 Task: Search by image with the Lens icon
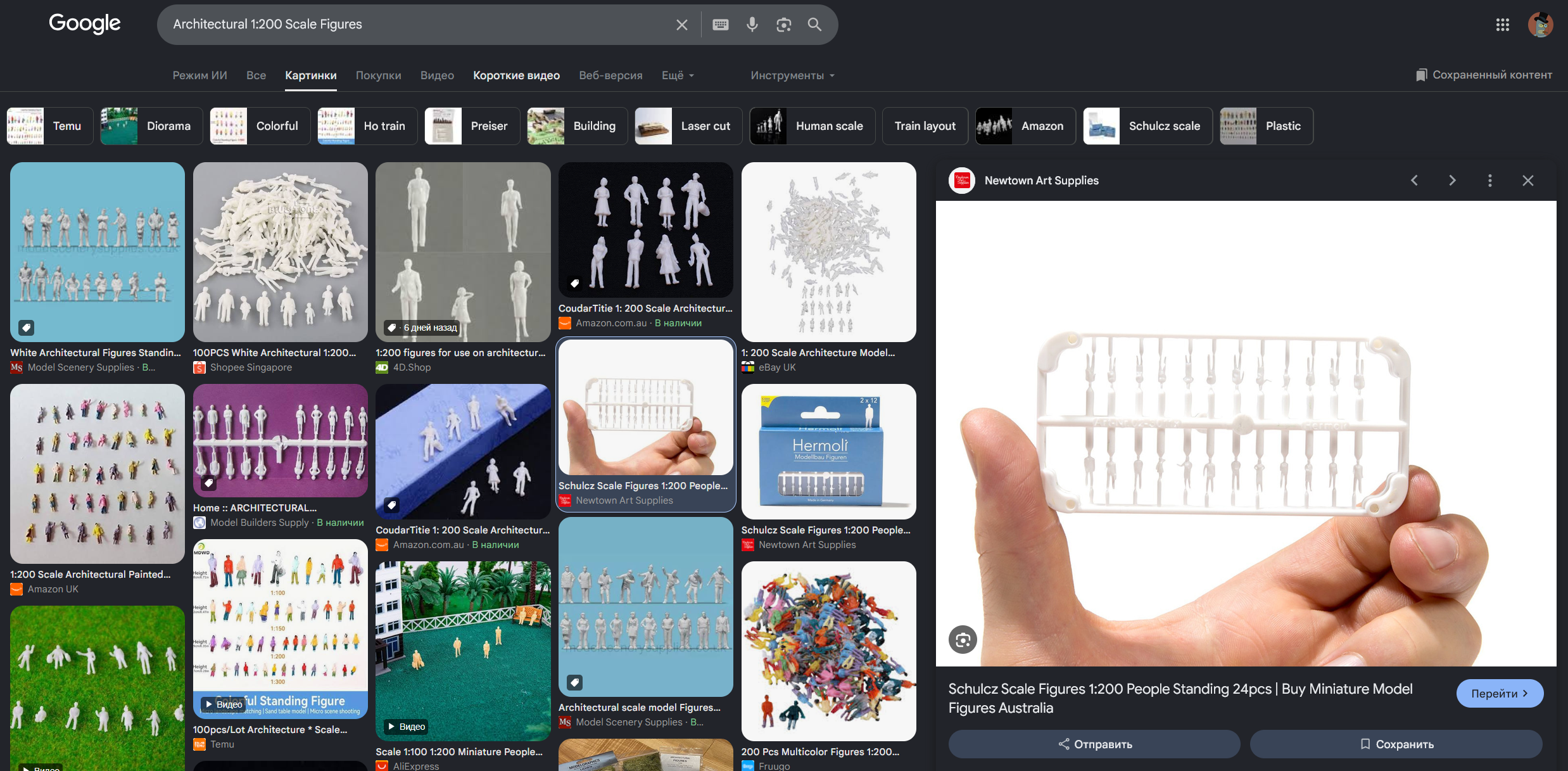coord(784,25)
